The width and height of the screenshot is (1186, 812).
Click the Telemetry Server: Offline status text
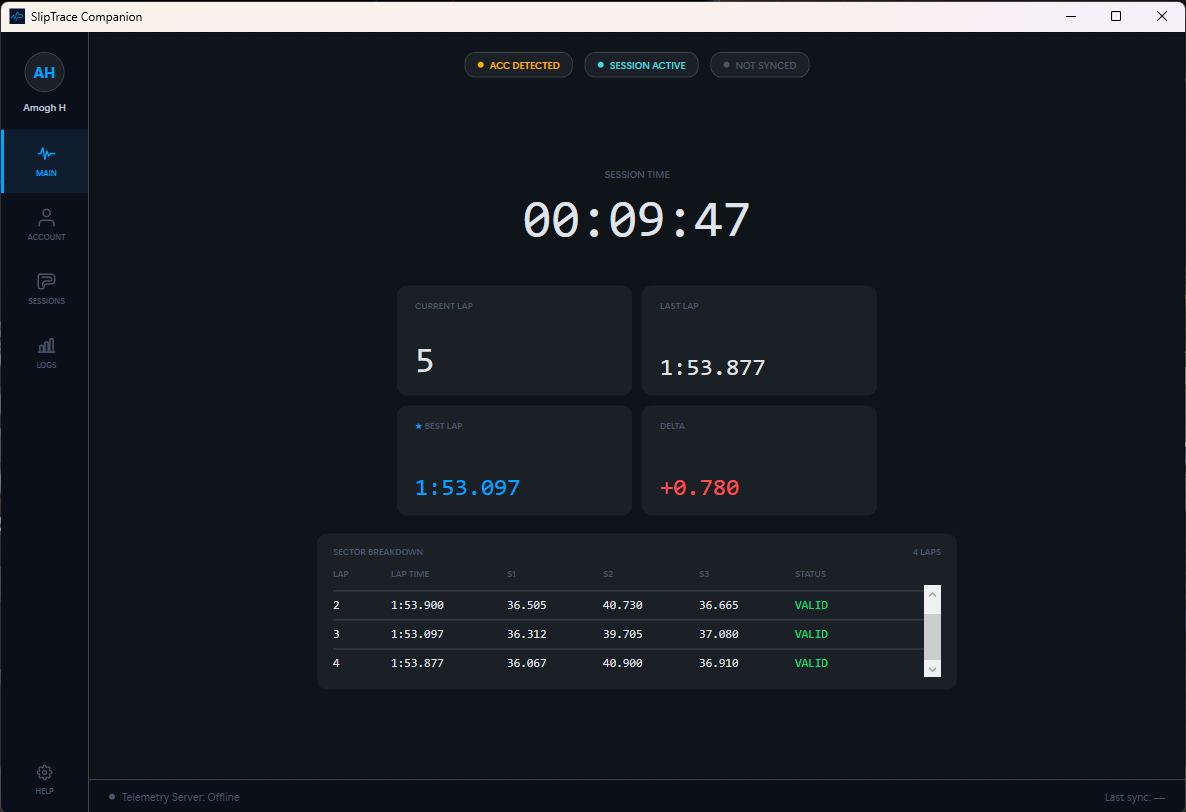[181, 797]
